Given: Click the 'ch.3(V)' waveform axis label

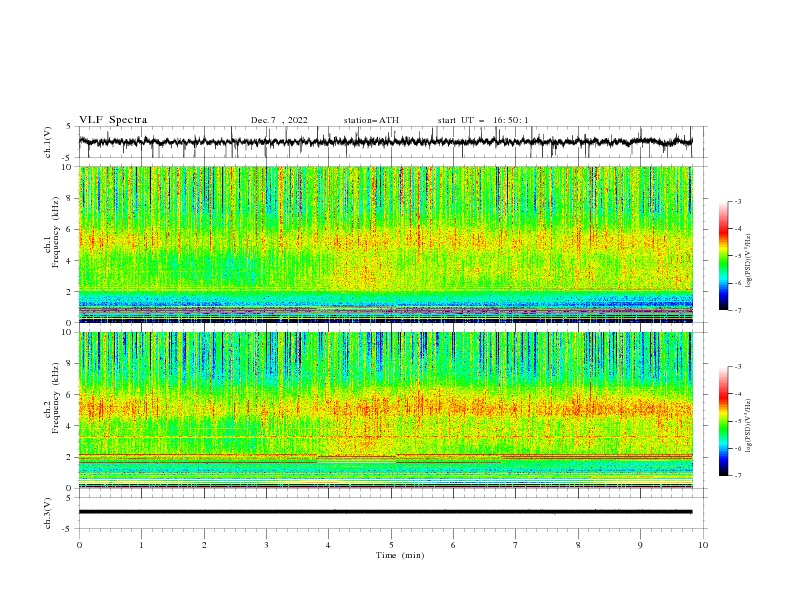Looking at the screenshot, I should pyautogui.click(x=48, y=514).
